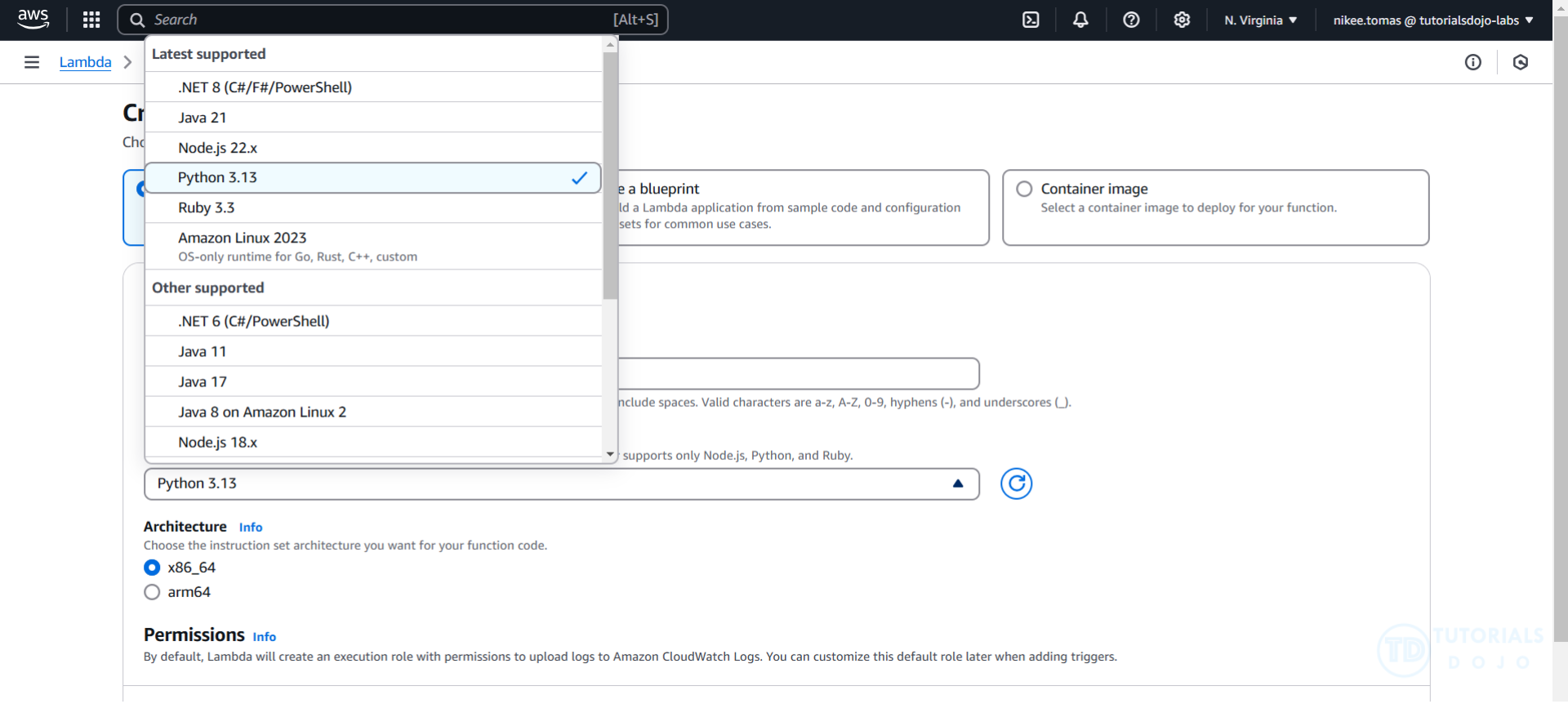Choose Ruby 3.3 runtime

tap(373, 208)
